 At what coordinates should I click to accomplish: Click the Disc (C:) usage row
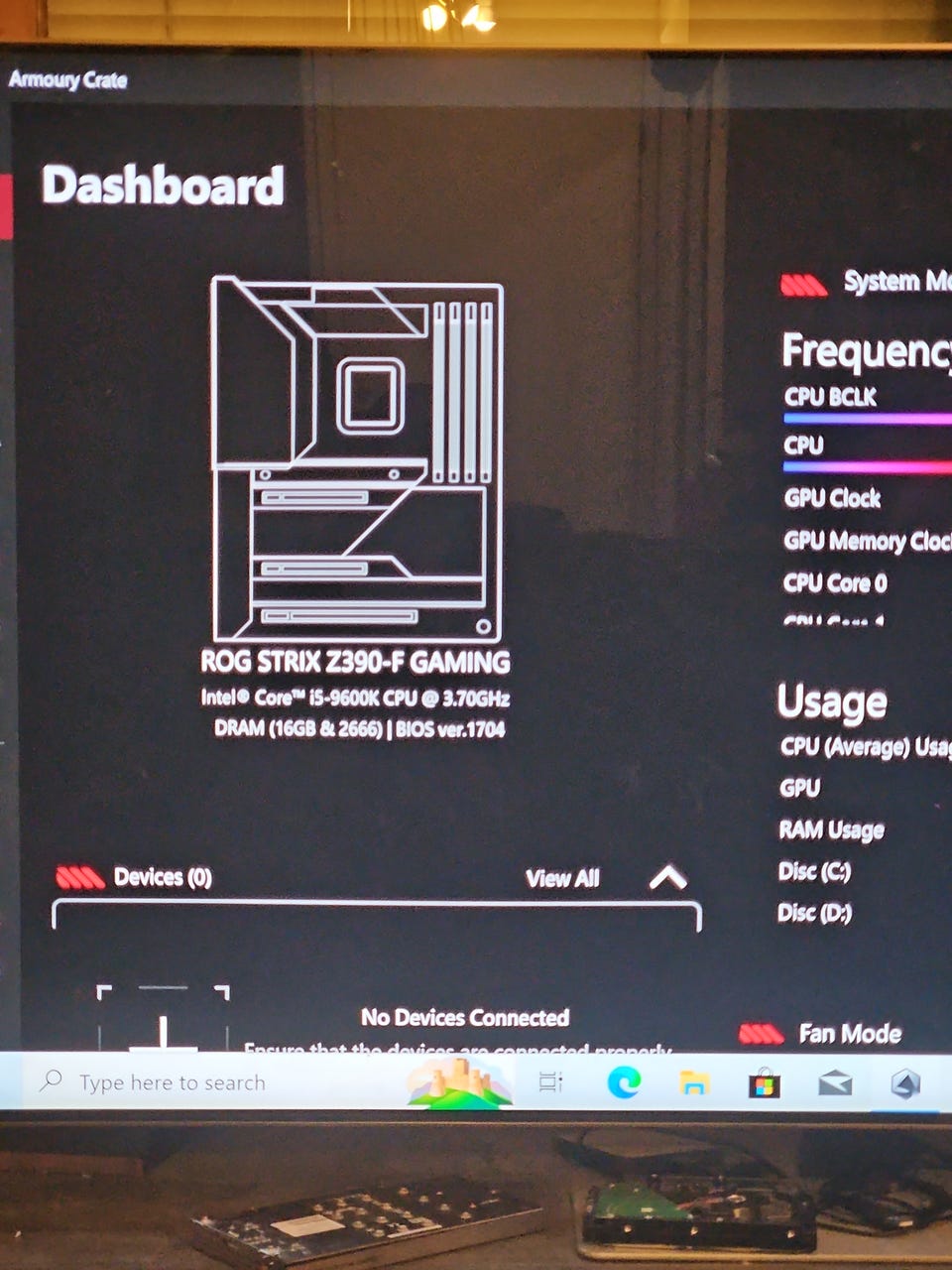pyautogui.click(x=814, y=871)
